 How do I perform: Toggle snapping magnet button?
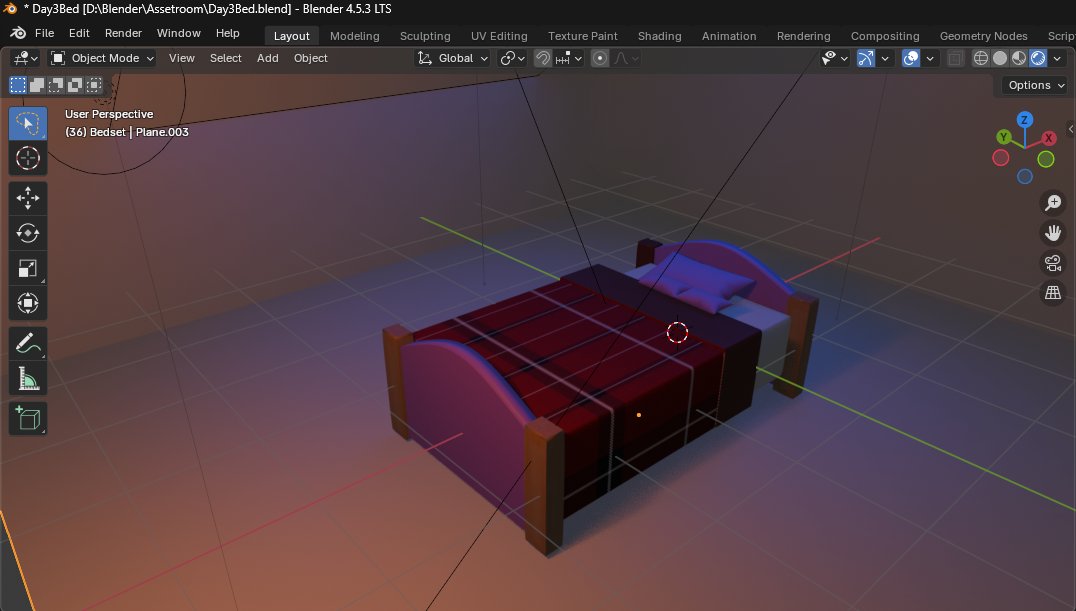pyautogui.click(x=543, y=58)
